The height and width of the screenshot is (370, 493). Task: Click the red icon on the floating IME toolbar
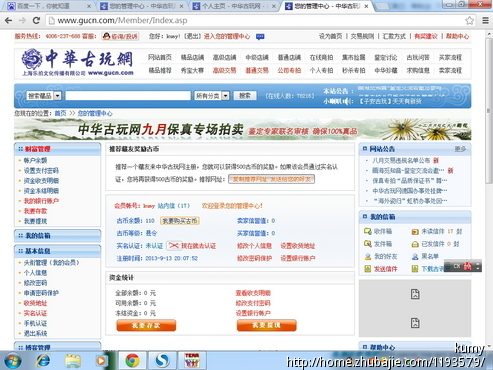click(x=468, y=266)
